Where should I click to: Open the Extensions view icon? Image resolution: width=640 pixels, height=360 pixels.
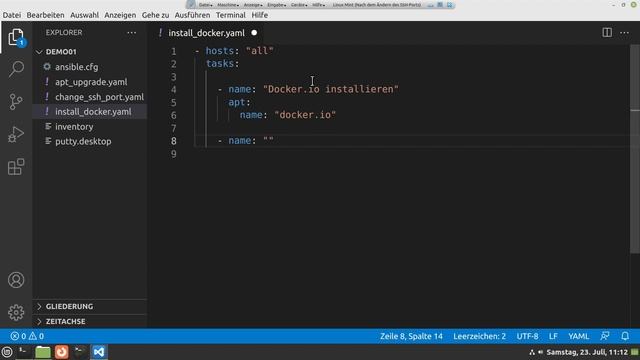[x=16, y=167]
